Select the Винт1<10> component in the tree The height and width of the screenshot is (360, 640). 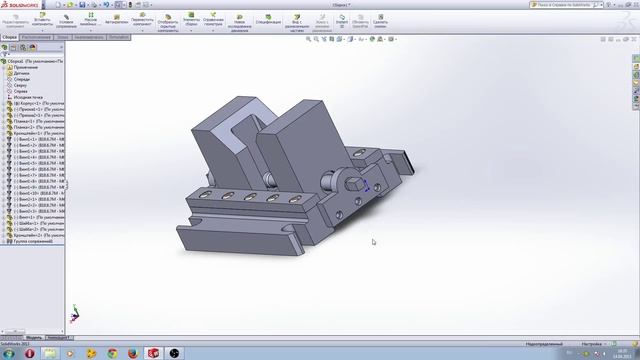coord(36,193)
